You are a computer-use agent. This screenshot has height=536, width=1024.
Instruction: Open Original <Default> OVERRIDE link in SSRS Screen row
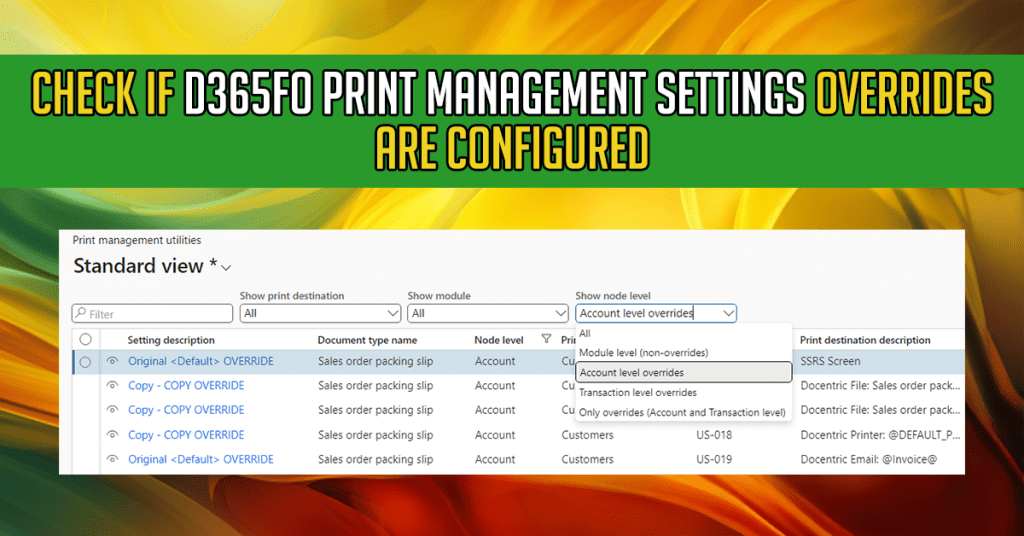coord(200,361)
